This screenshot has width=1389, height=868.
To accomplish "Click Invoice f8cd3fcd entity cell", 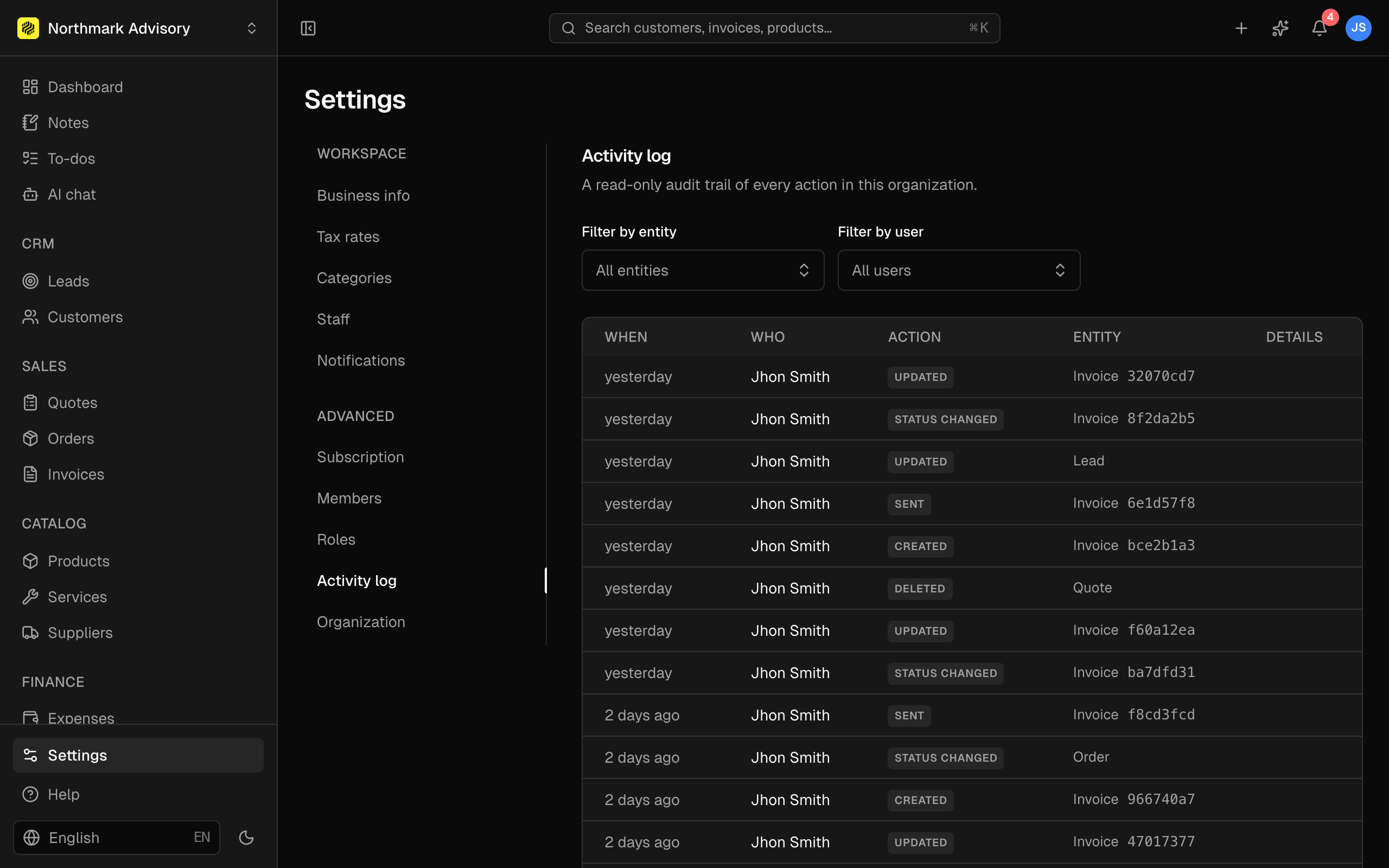I will click(1134, 714).
